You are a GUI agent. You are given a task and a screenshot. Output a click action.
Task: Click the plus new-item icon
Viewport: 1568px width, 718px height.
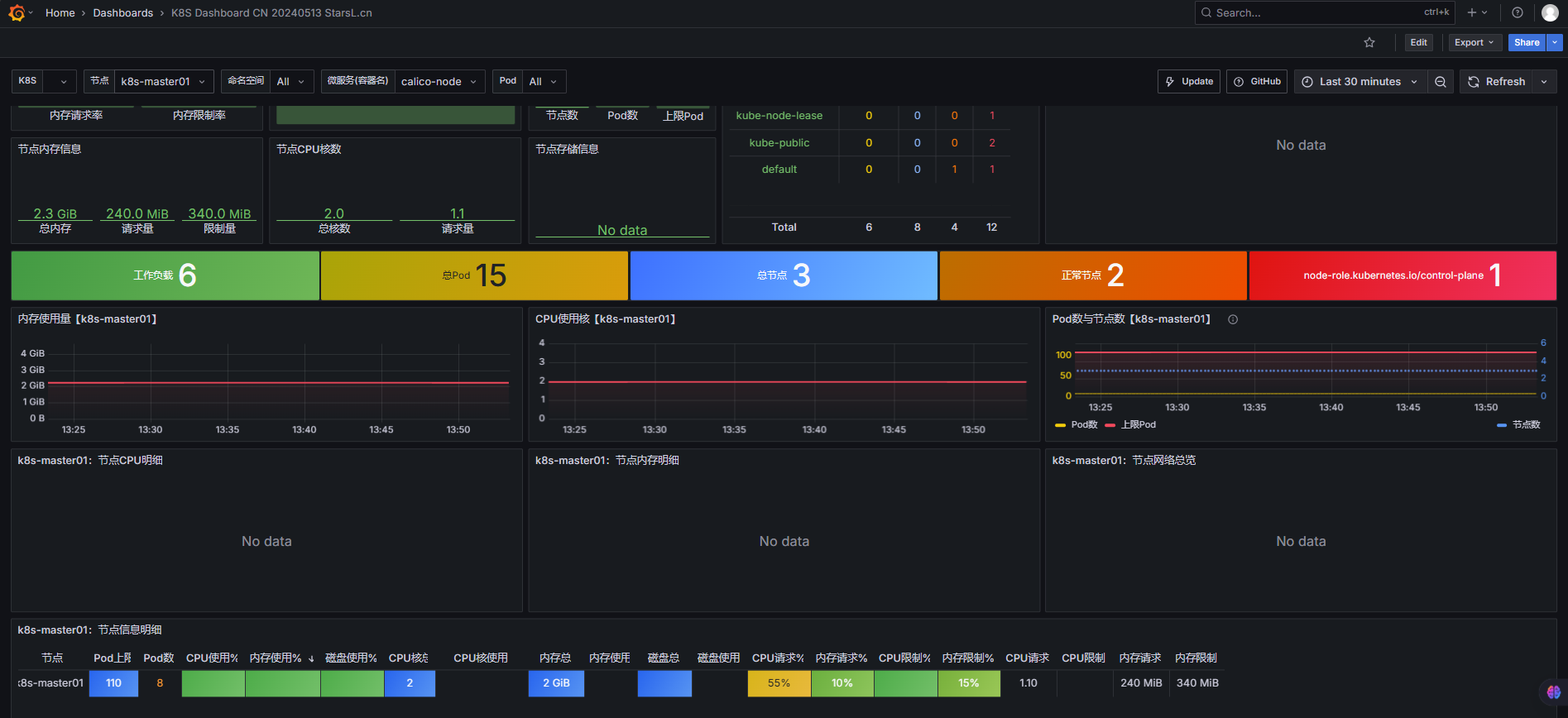[1472, 12]
